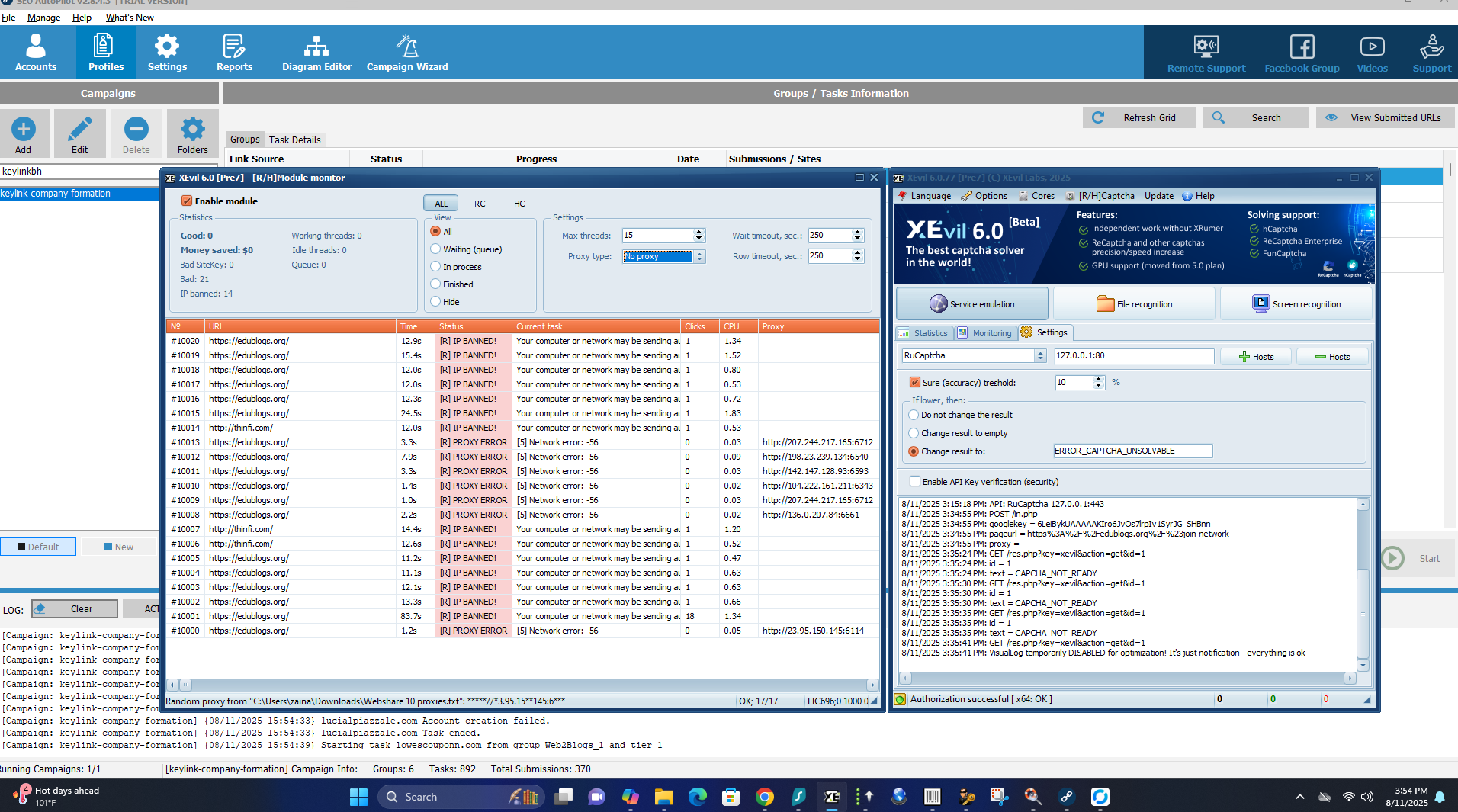Open the XEvil Cores menu
Screen dimensions: 1458x812
tap(1036, 196)
